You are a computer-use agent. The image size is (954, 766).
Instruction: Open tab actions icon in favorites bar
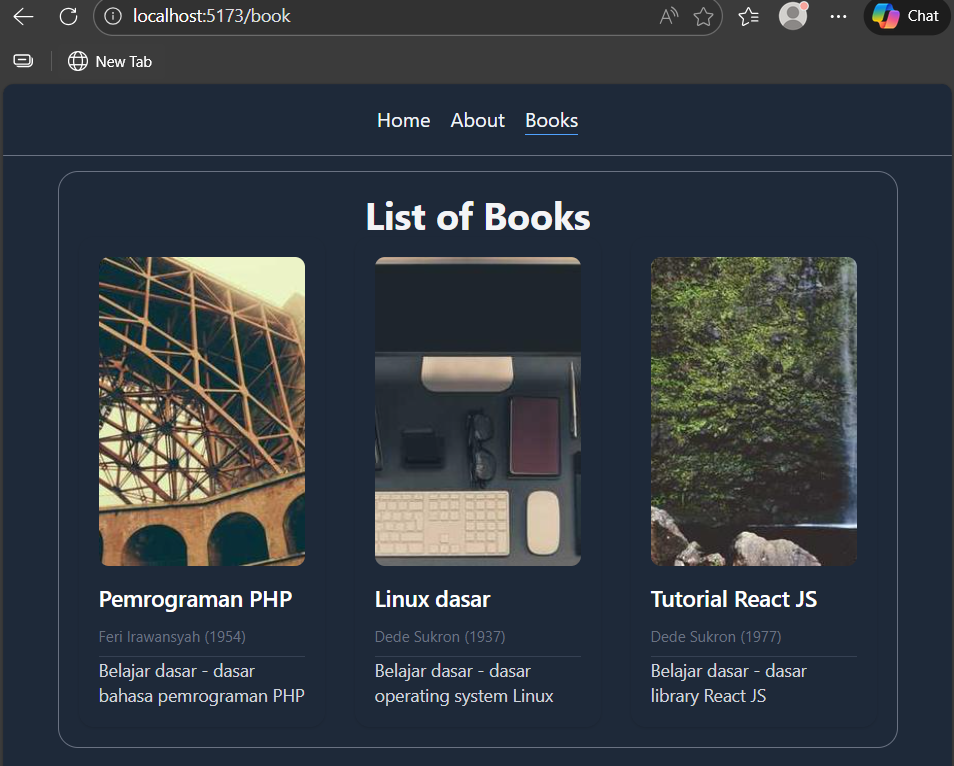click(x=23, y=61)
